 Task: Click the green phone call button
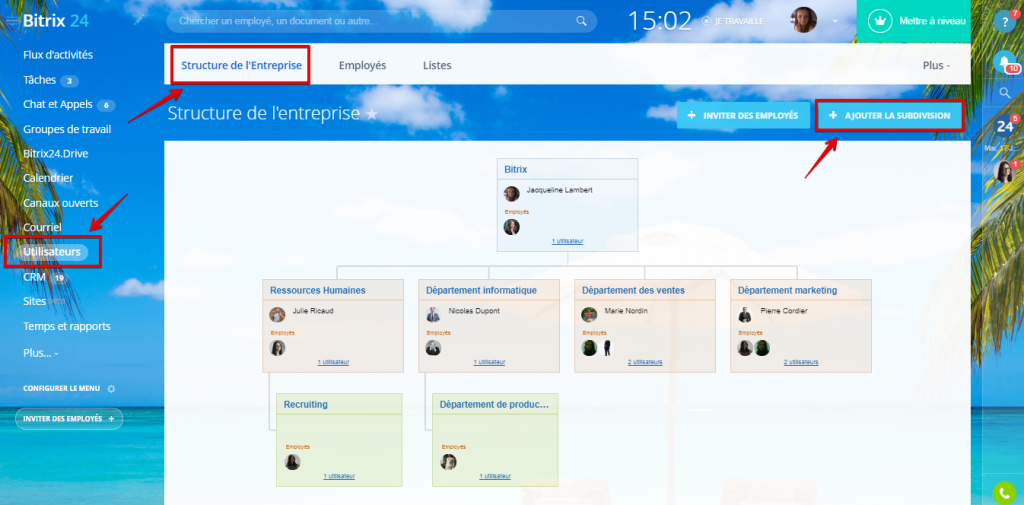pos(1004,493)
